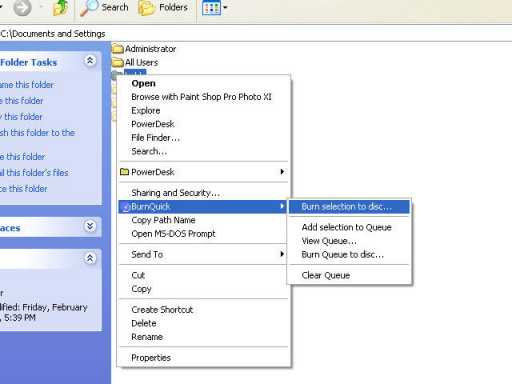512x384 pixels.
Task: Click the 'ce this folder' task link
Action: pyautogui.click(x=24, y=189)
